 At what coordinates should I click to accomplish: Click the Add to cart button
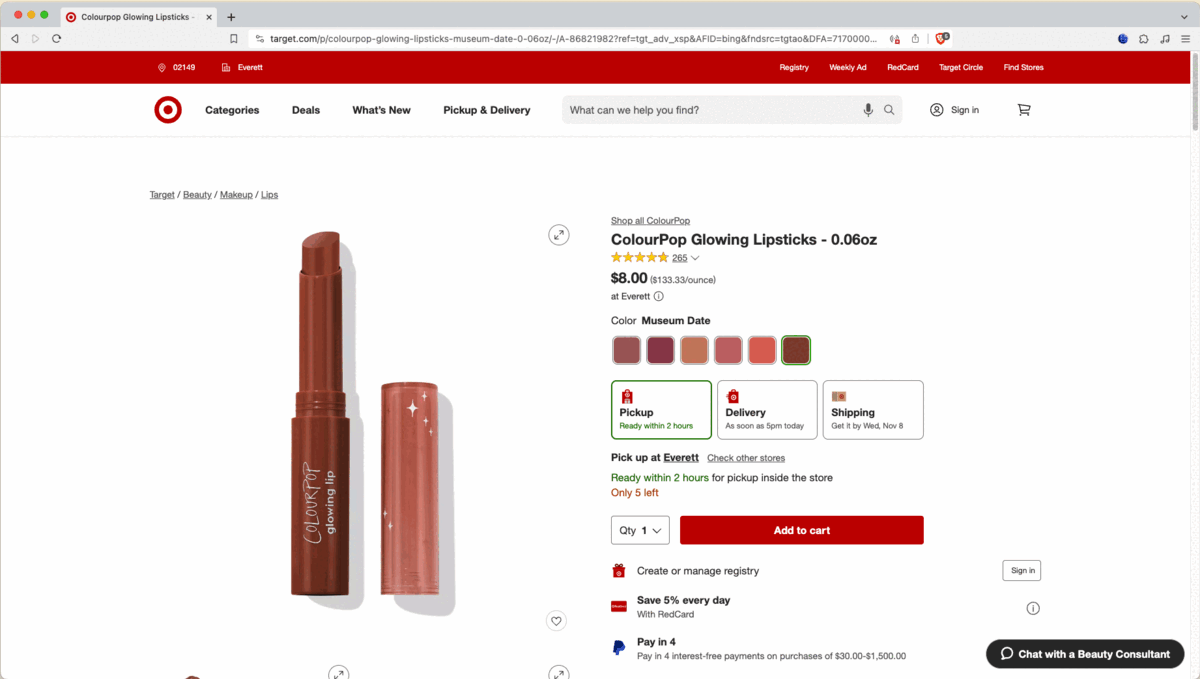tap(801, 530)
